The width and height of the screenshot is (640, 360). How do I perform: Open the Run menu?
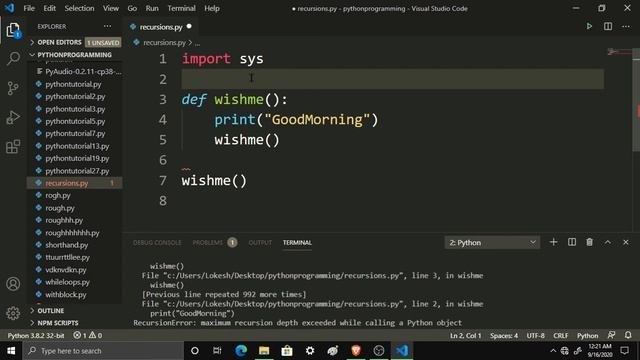pos(152,8)
